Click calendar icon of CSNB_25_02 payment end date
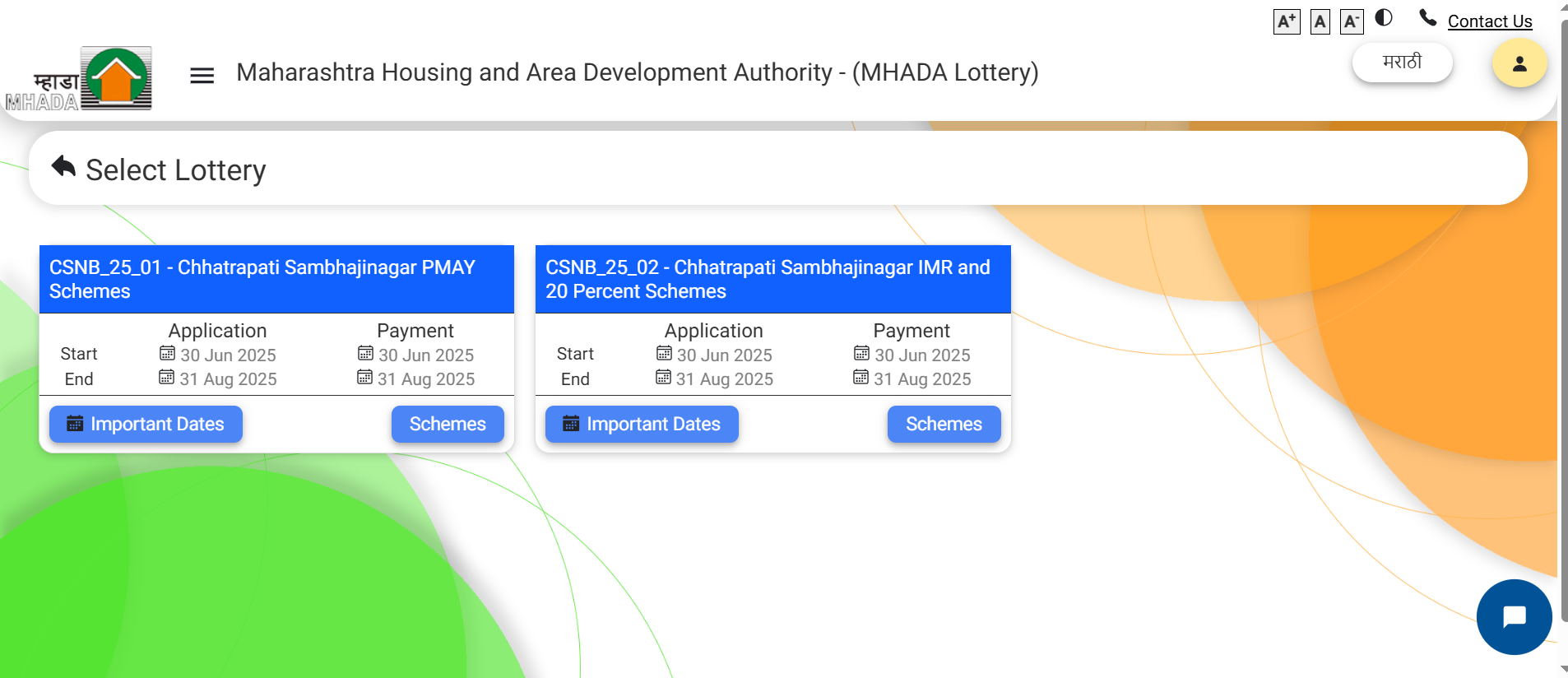The image size is (1568, 678). pos(861,378)
